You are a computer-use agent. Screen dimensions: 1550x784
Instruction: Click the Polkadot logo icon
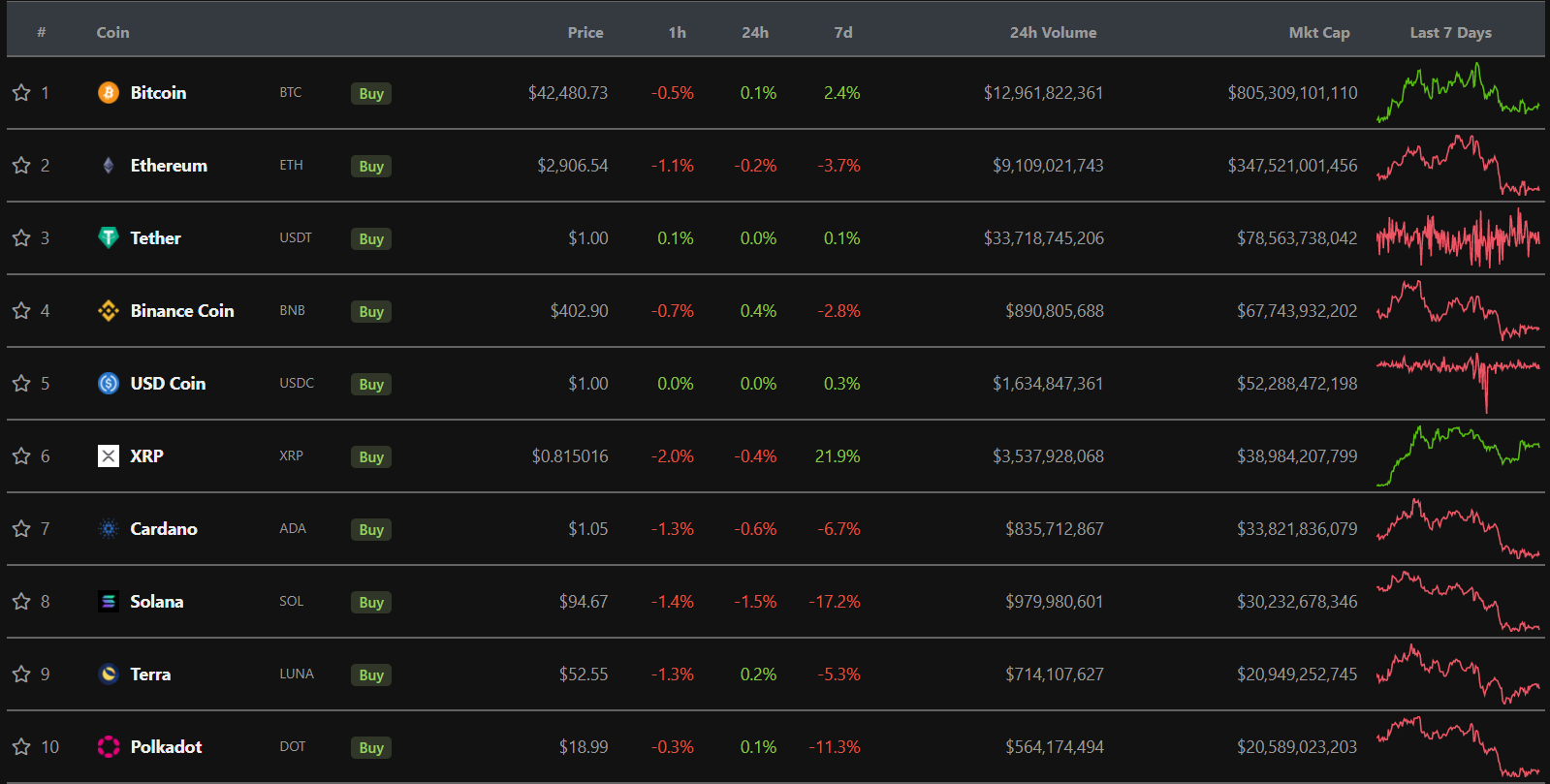pyautogui.click(x=109, y=746)
